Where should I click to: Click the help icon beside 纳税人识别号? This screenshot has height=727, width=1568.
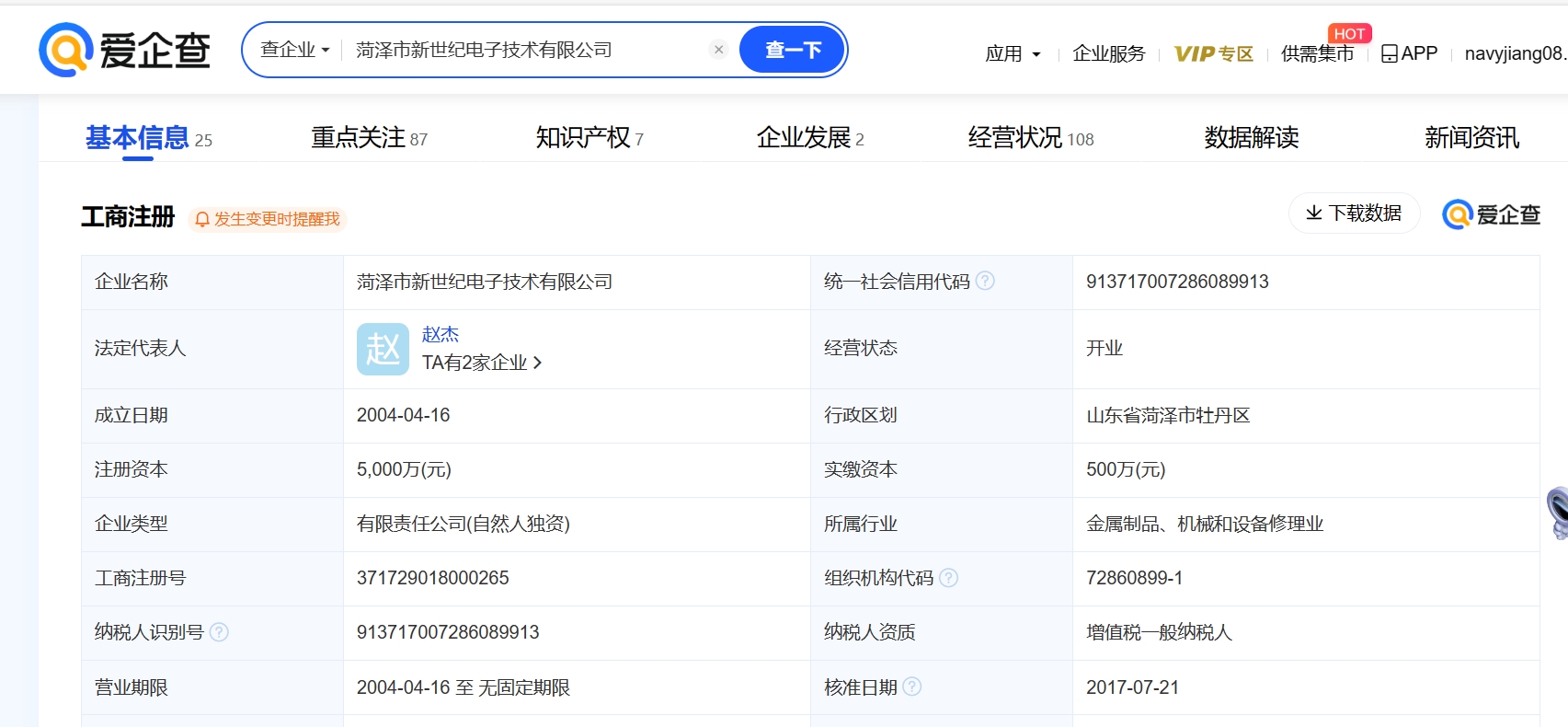pyautogui.click(x=219, y=631)
